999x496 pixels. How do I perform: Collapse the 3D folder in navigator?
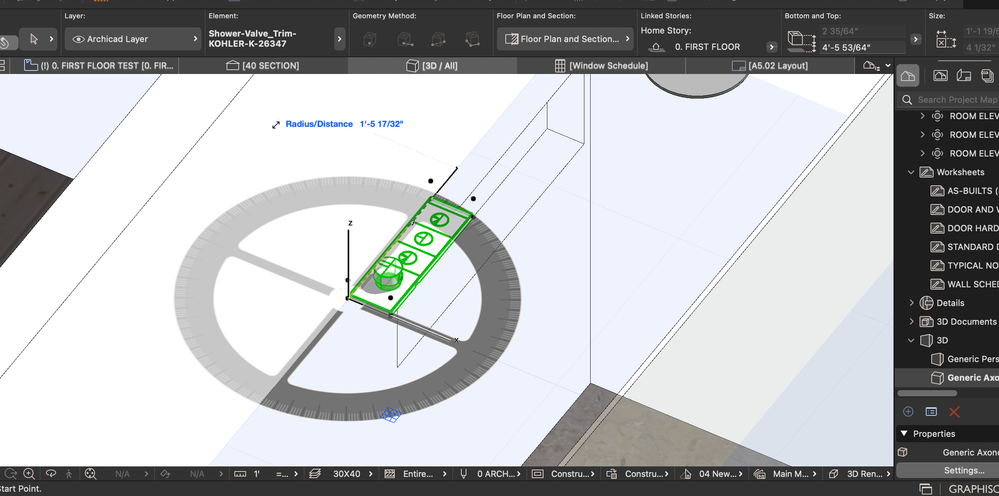coord(911,341)
